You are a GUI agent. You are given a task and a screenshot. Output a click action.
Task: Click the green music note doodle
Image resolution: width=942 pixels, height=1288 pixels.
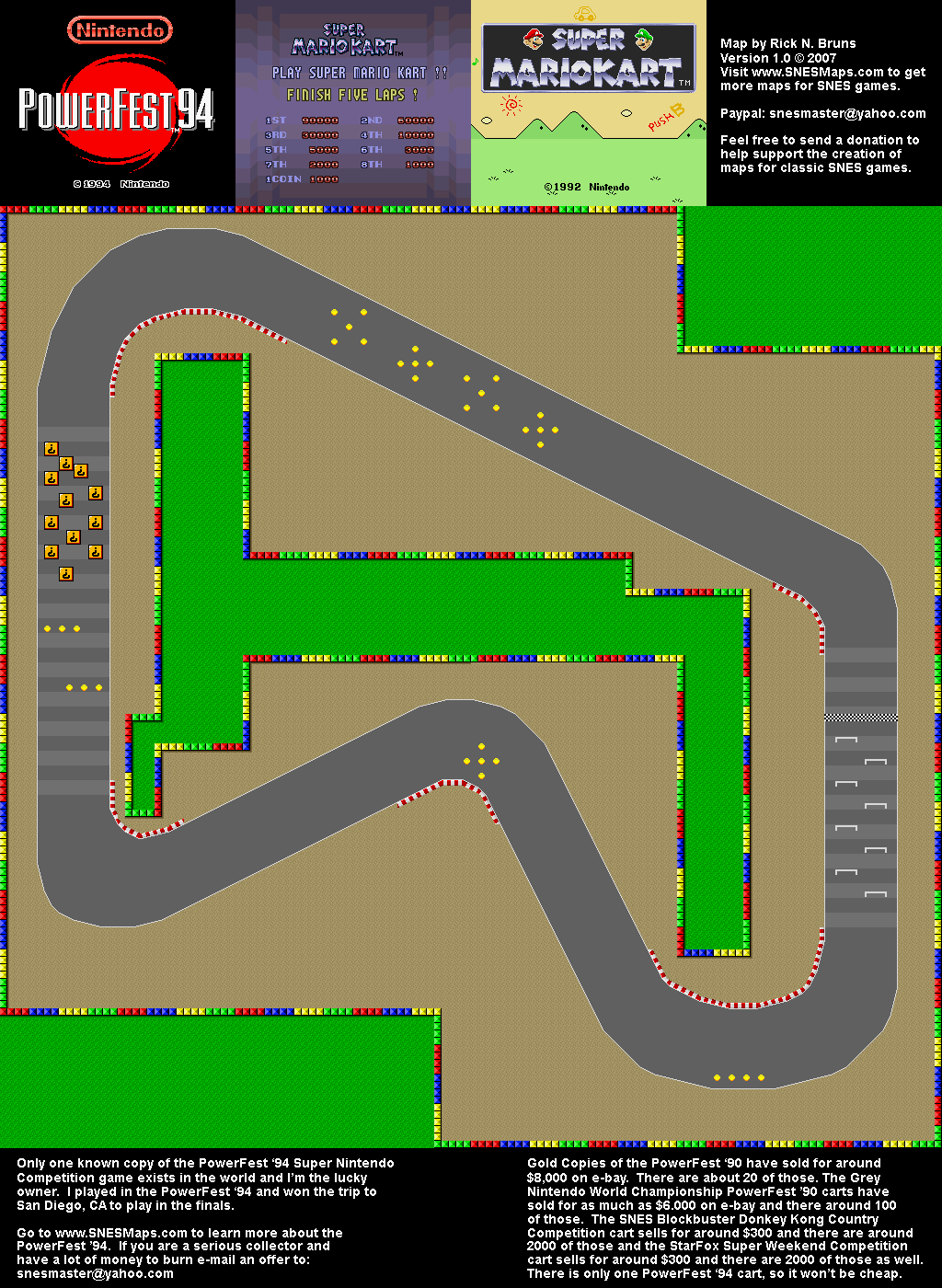pyautogui.click(x=476, y=62)
